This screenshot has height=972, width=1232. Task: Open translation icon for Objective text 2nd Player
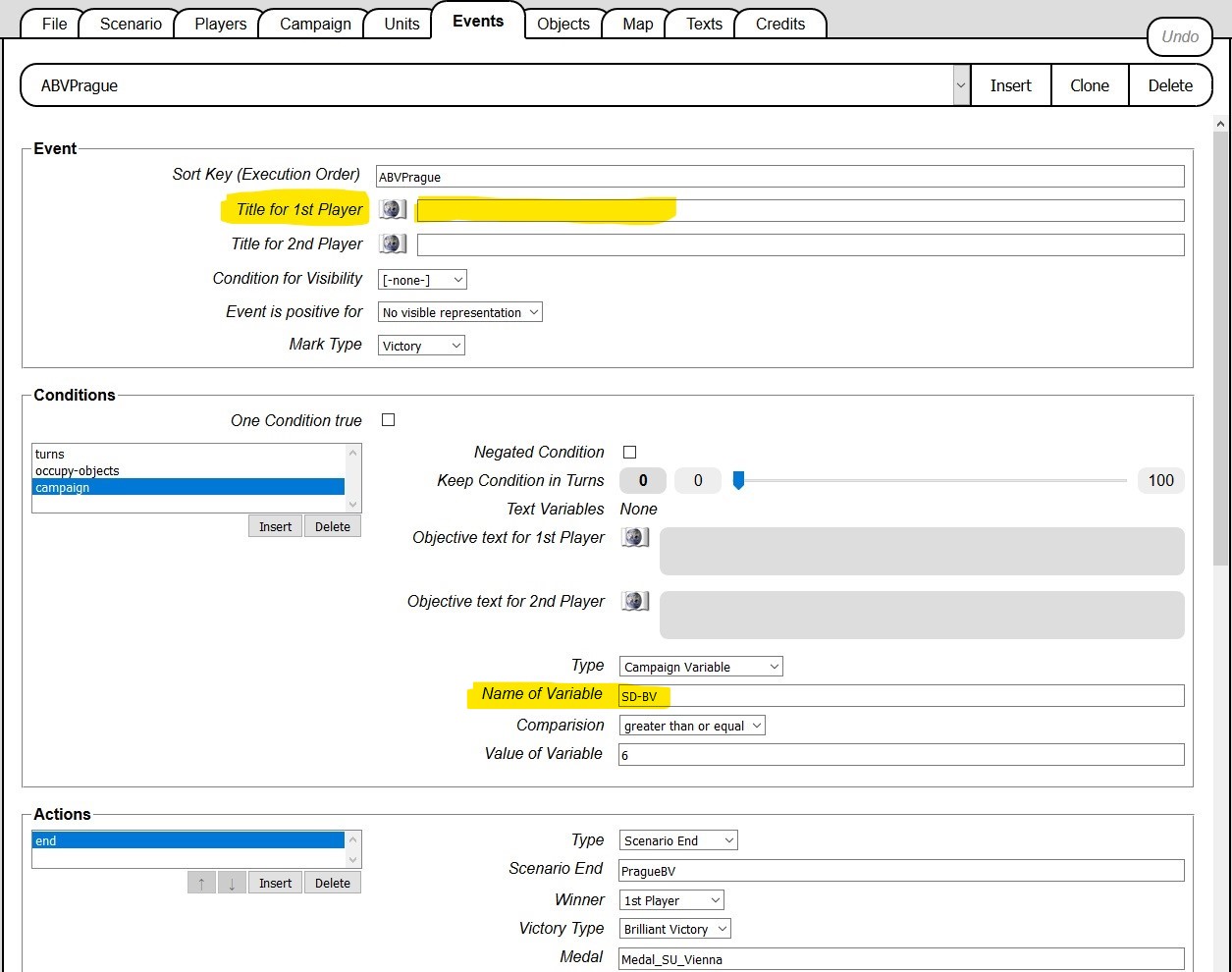[635, 601]
